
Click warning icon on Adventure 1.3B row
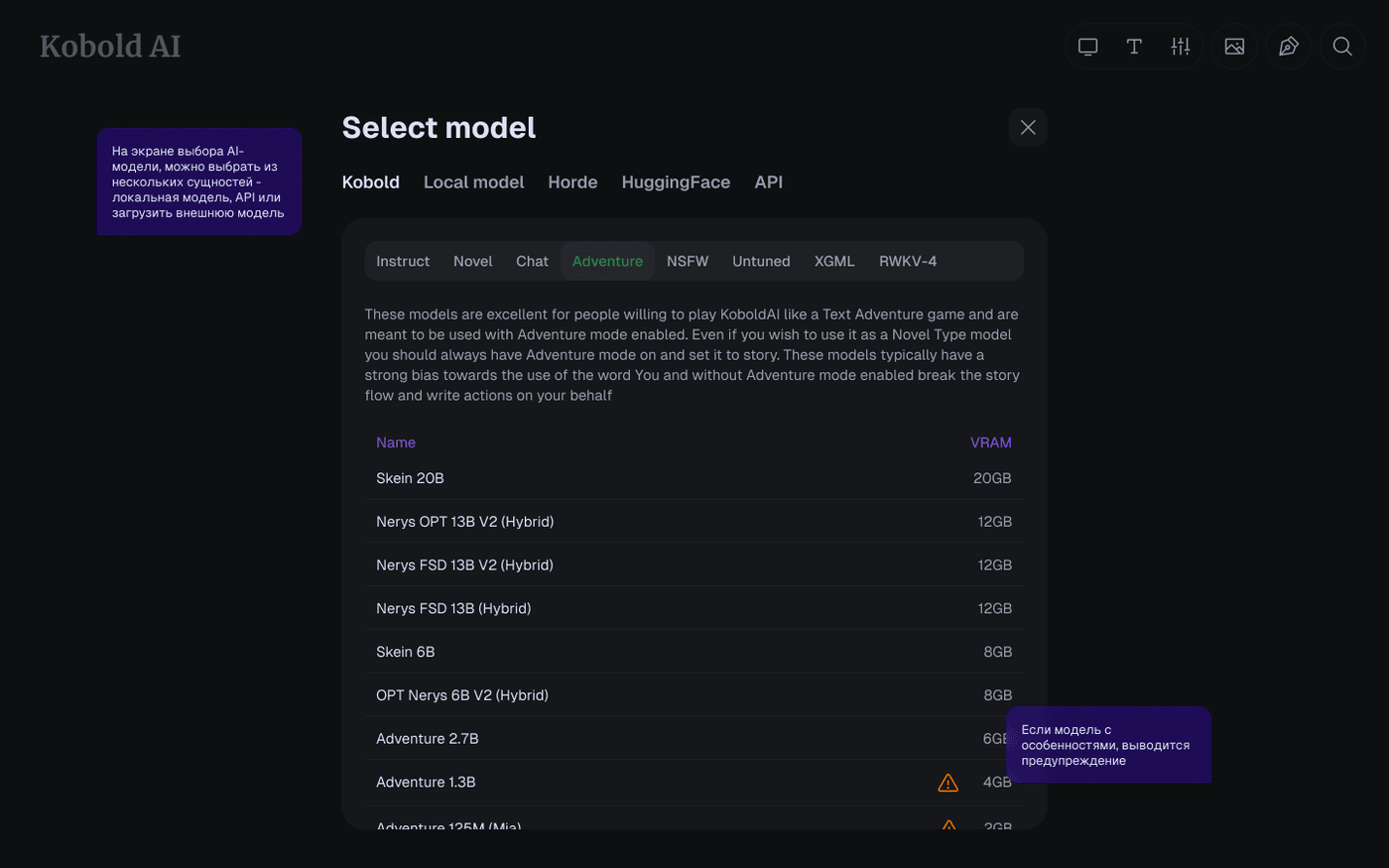click(947, 783)
